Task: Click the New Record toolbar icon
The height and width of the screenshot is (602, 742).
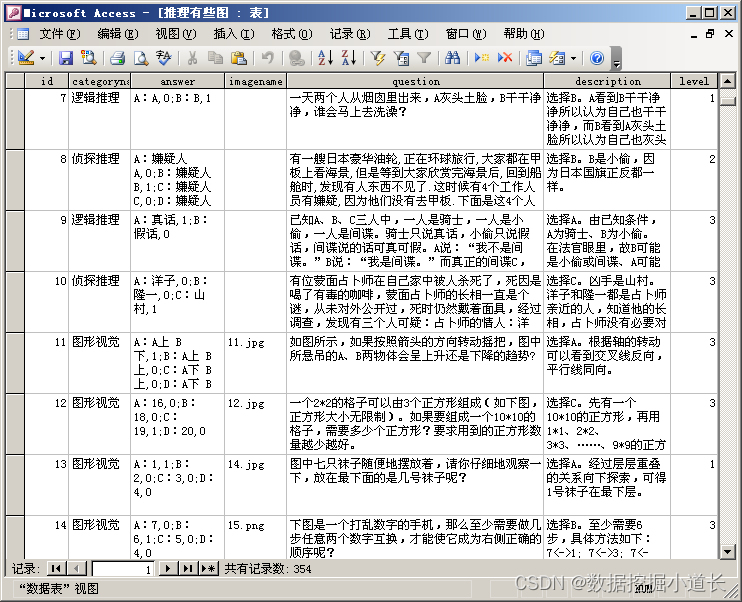Action: (x=482, y=58)
